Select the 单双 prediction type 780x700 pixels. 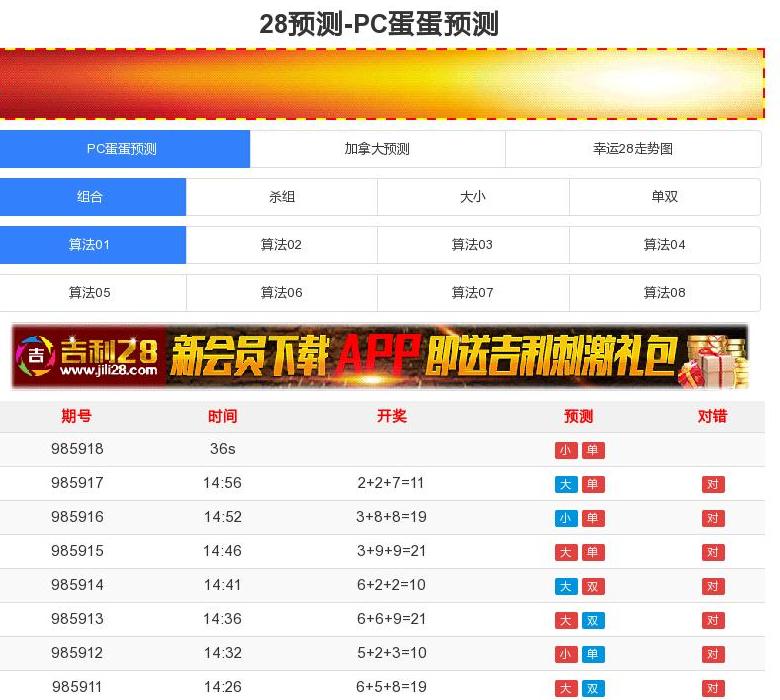(x=665, y=197)
